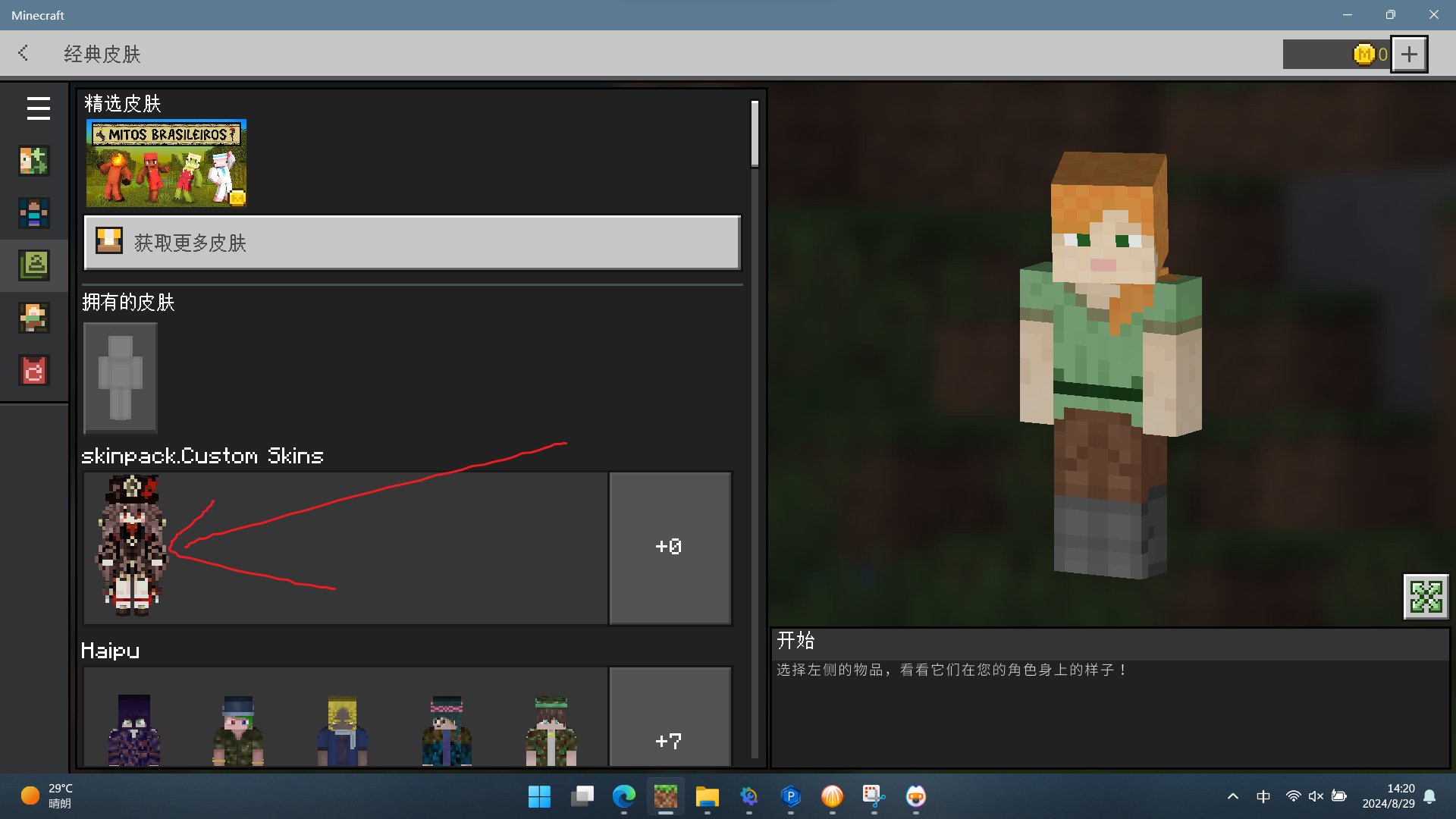Screen dimensions: 1456x819
Task: Click 获取更多皮肤 button
Action: [x=412, y=243]
